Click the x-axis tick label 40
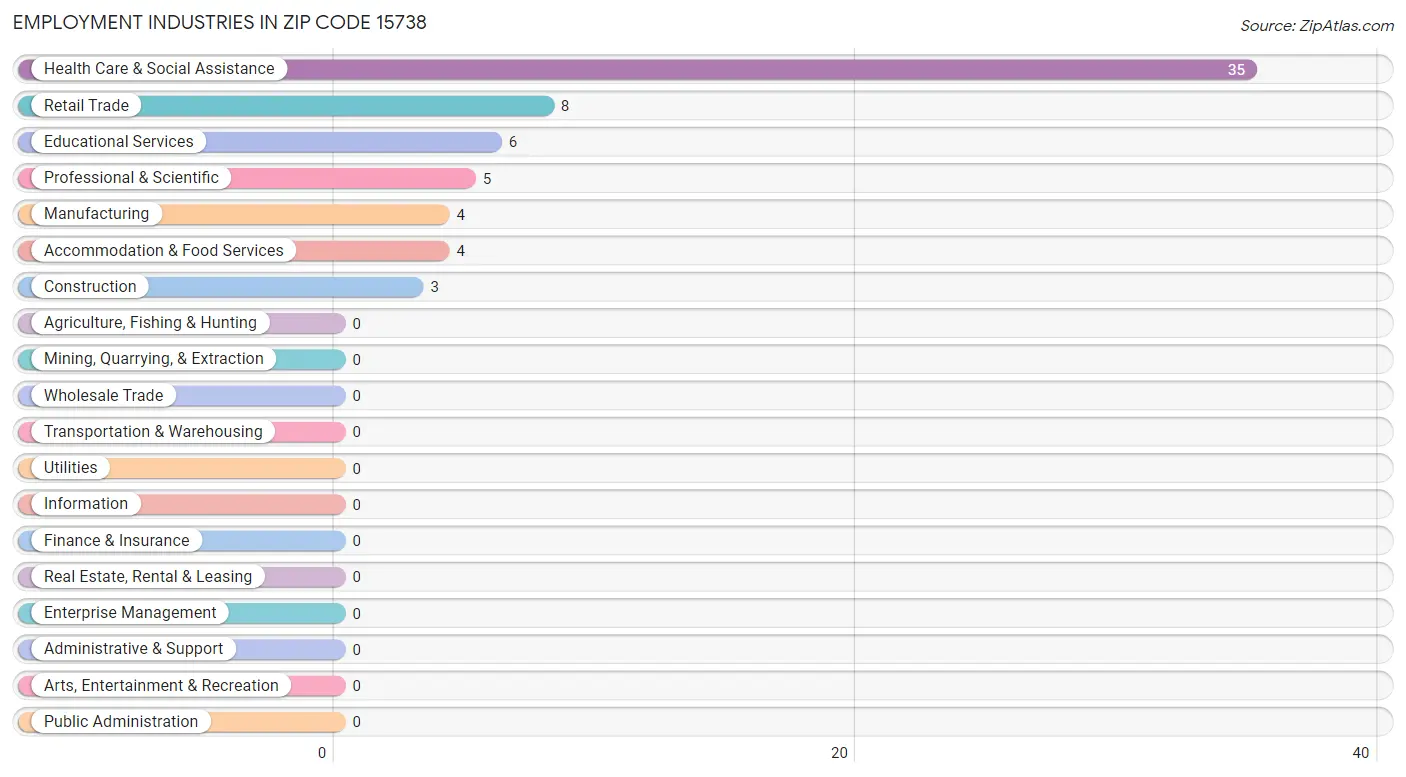Viewport: 1406px width, 777px height. (1361, 753)
